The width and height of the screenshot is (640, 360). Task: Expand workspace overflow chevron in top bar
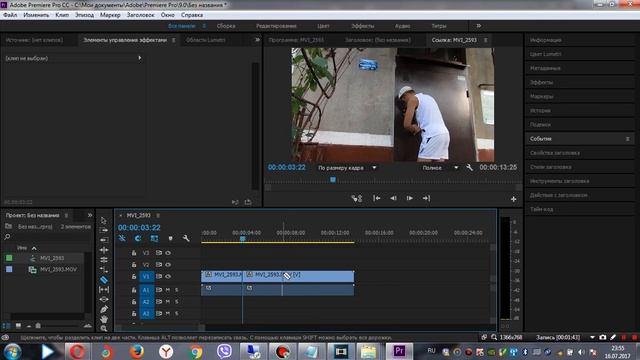tap(478, 26)
